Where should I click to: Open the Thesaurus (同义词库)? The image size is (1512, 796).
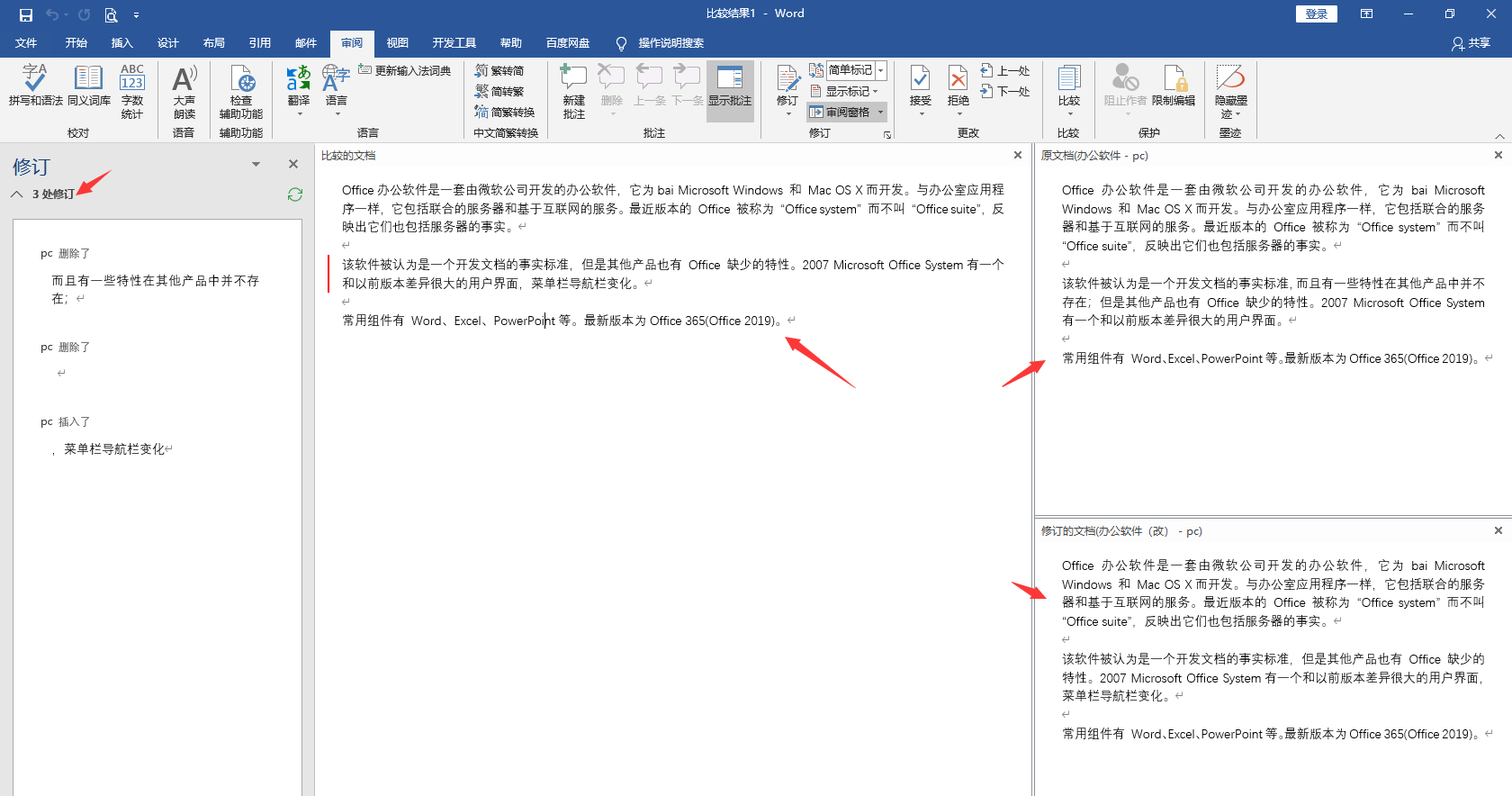coord(88,86)
